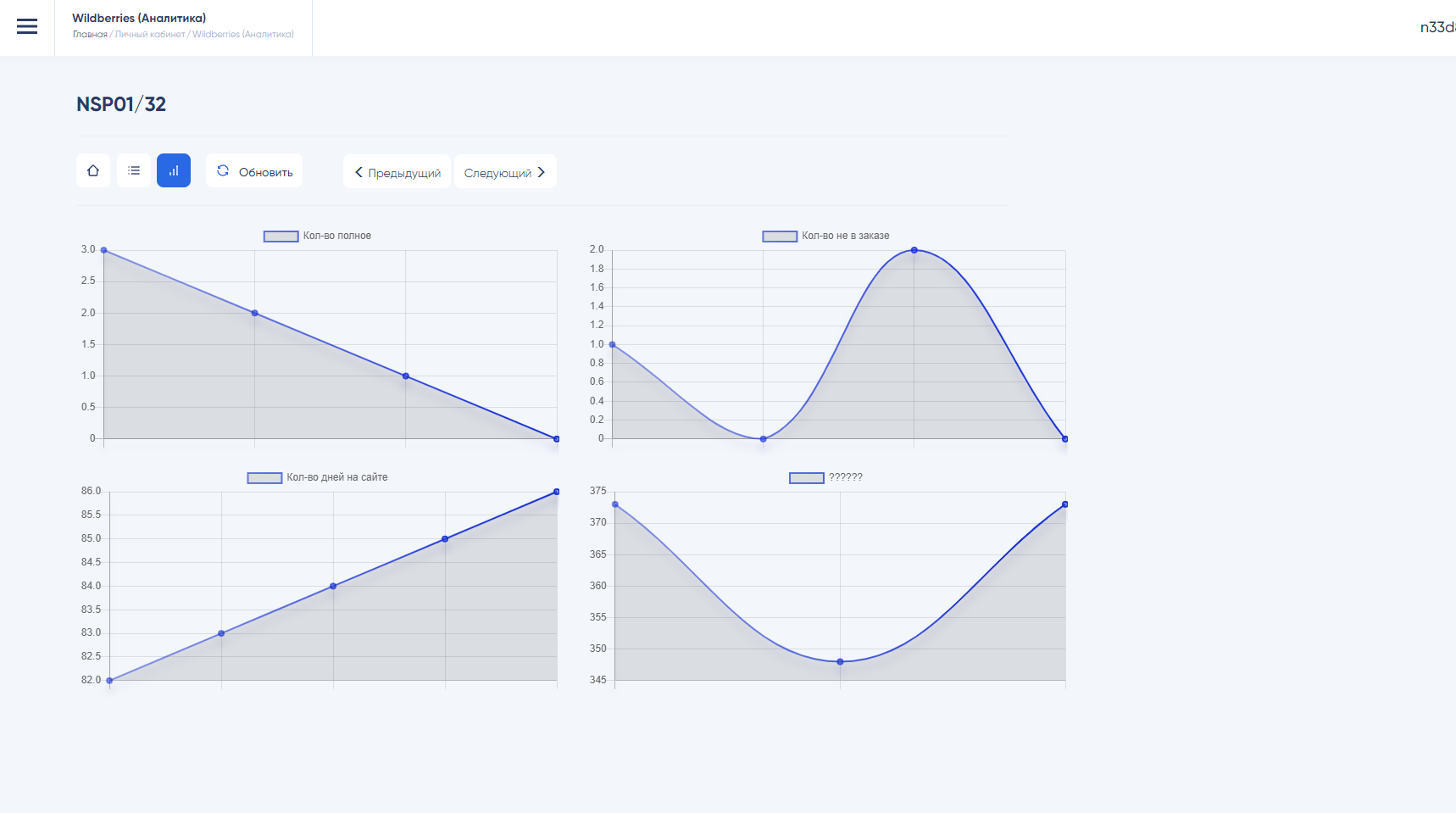Click the 2.0 peak point in Кол-во не в заказе chart

click(914, 250)
